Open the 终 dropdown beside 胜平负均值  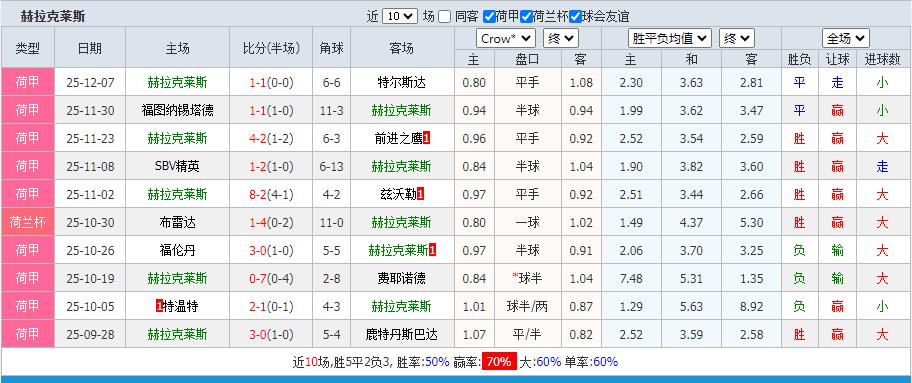coord(737,39)
